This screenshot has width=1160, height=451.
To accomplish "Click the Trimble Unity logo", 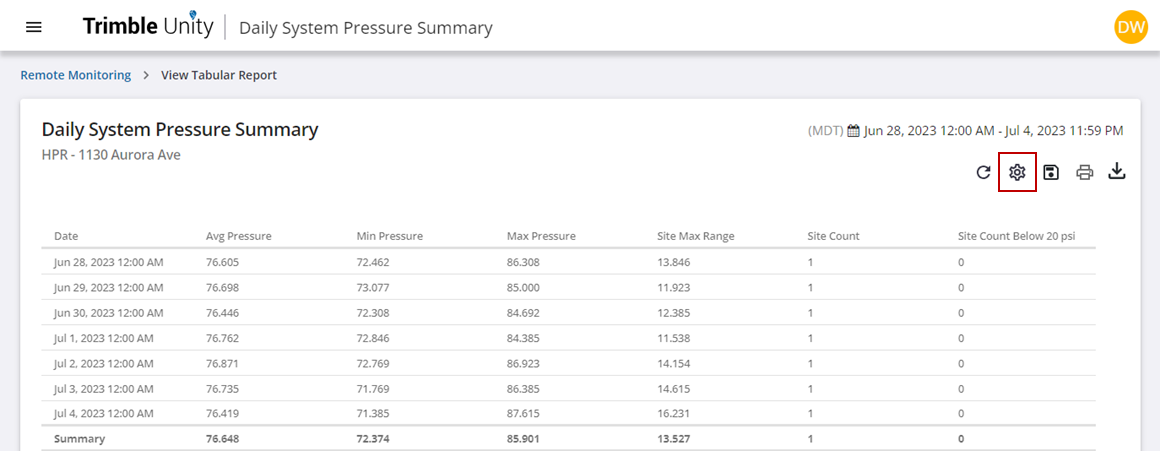I will tap(148, 27).
